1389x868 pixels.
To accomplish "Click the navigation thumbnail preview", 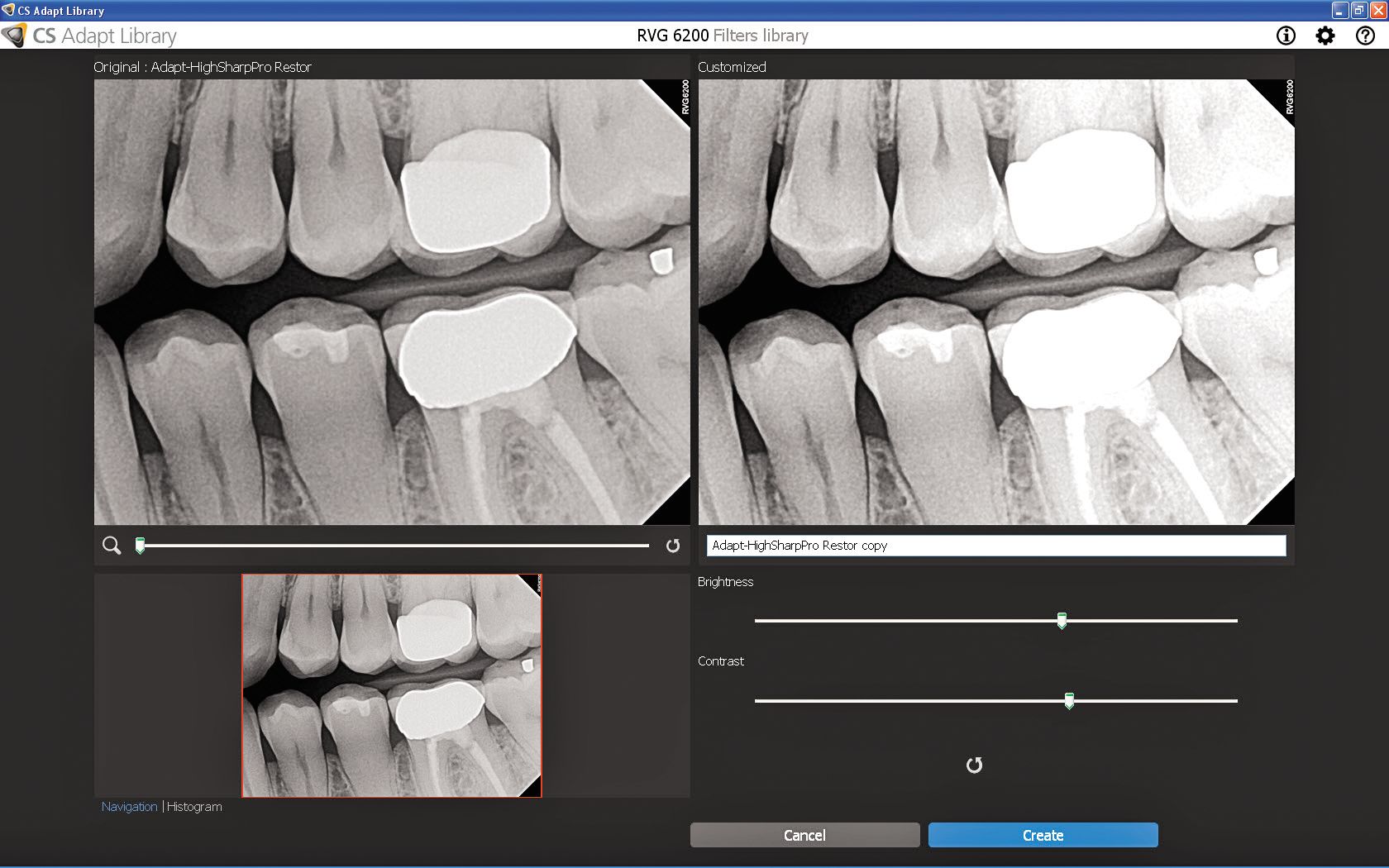I will (392, 686).
